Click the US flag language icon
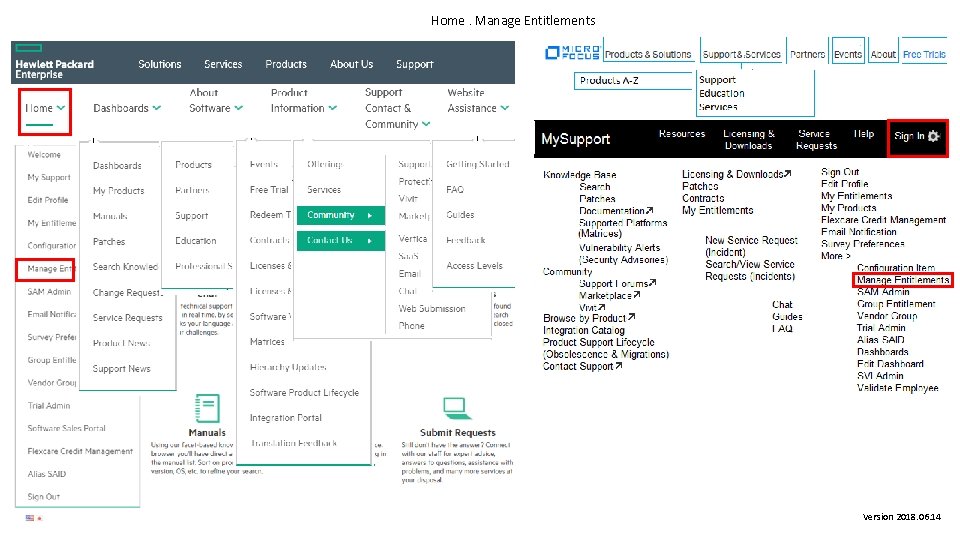960x540 pixels. [x=29, y=518]
